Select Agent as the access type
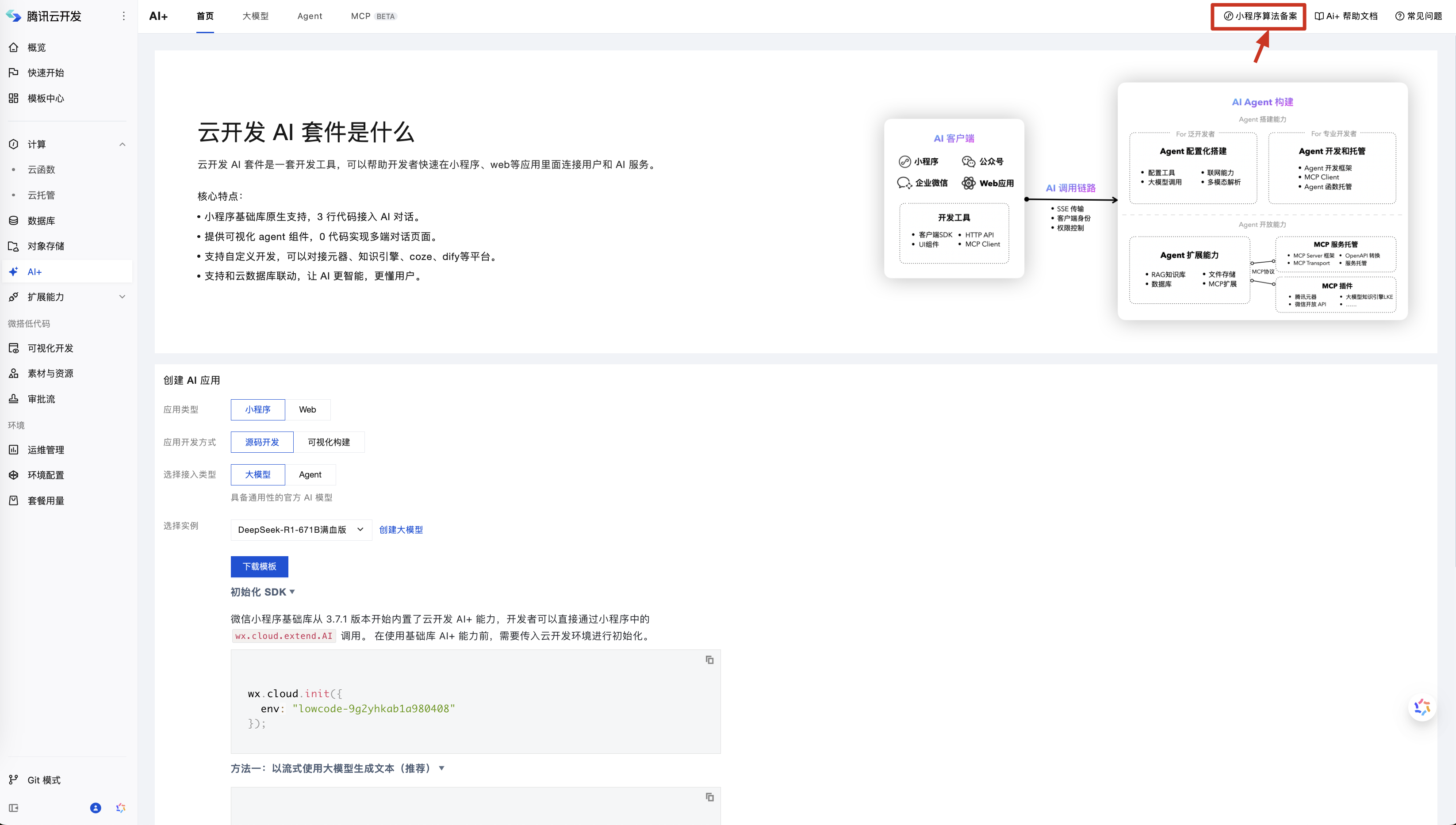 point(310,474)
